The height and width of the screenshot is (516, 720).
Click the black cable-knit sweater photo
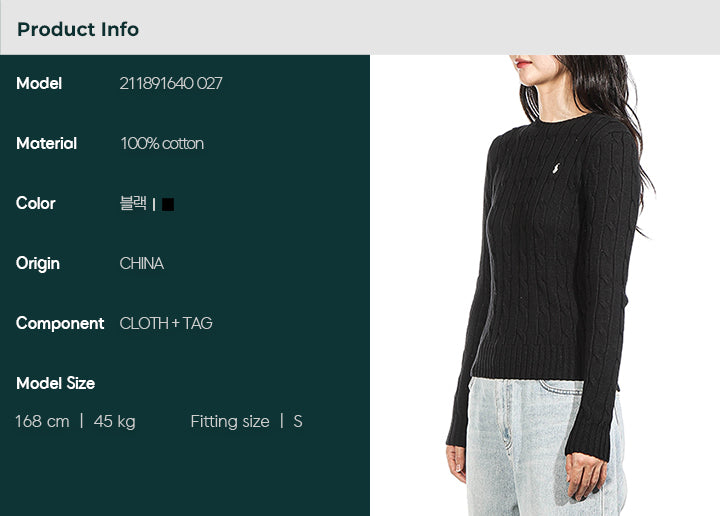coord(544,285)
